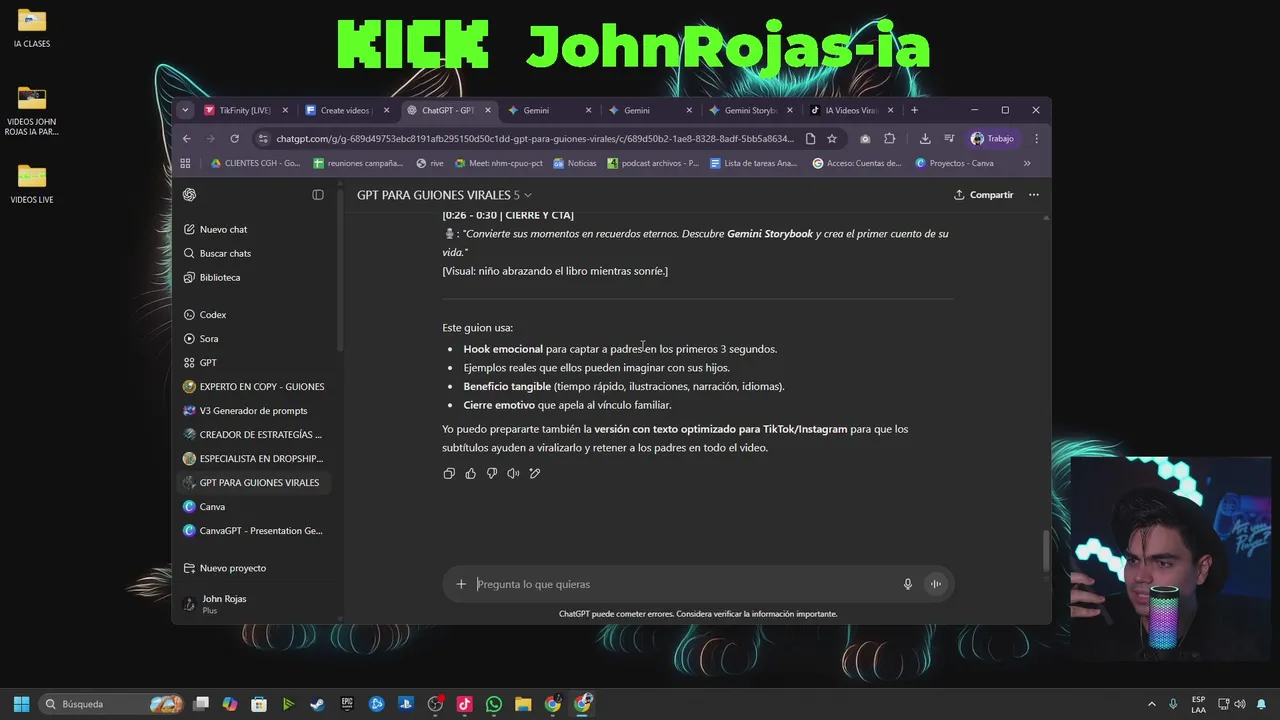This screenshot has height=720, width=1280.
Task: Show hidden bookmarks with the chevron
Action: [x=1027, y=163]
